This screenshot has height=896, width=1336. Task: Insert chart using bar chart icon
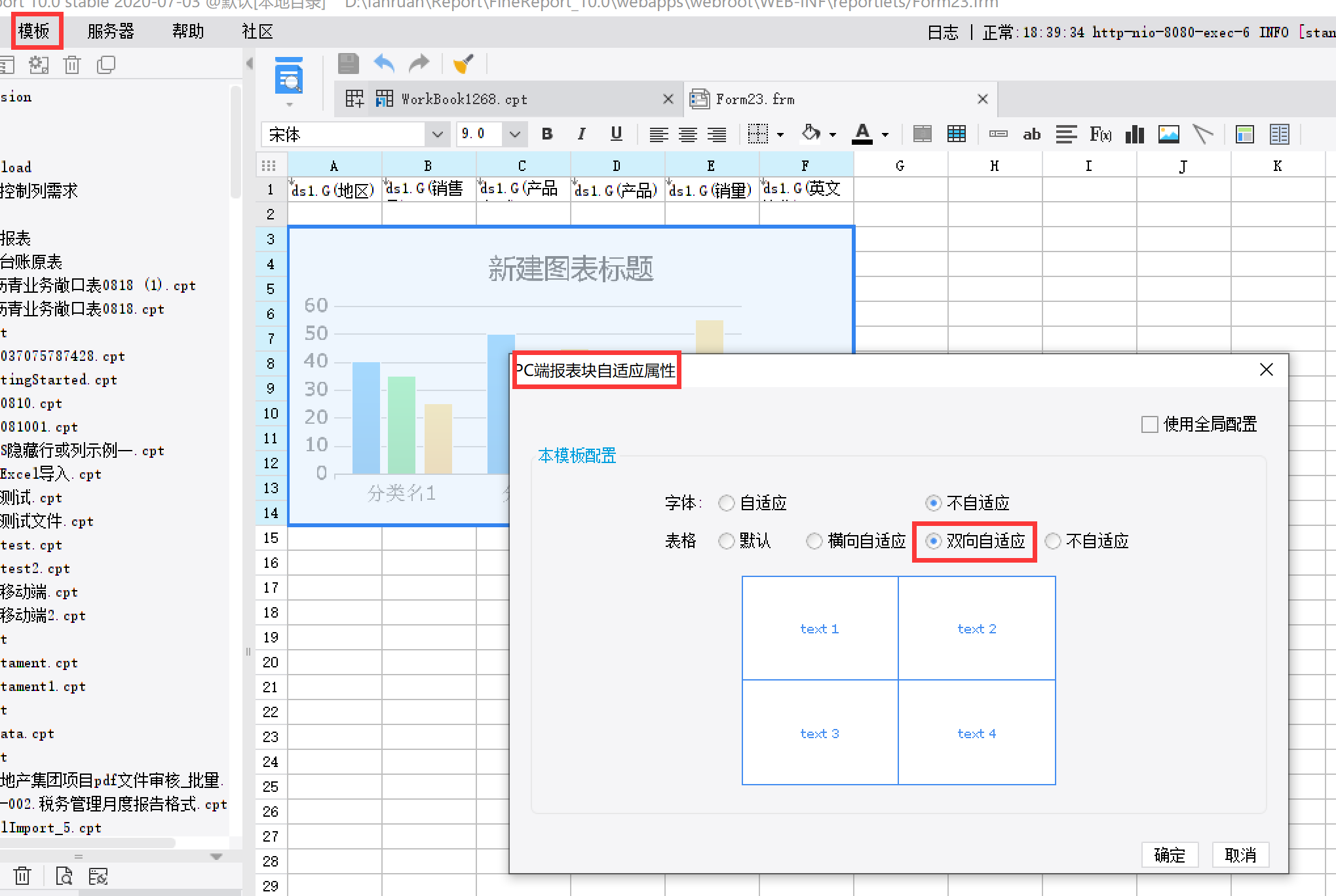pyautogui.click(x=1134, y=134)
